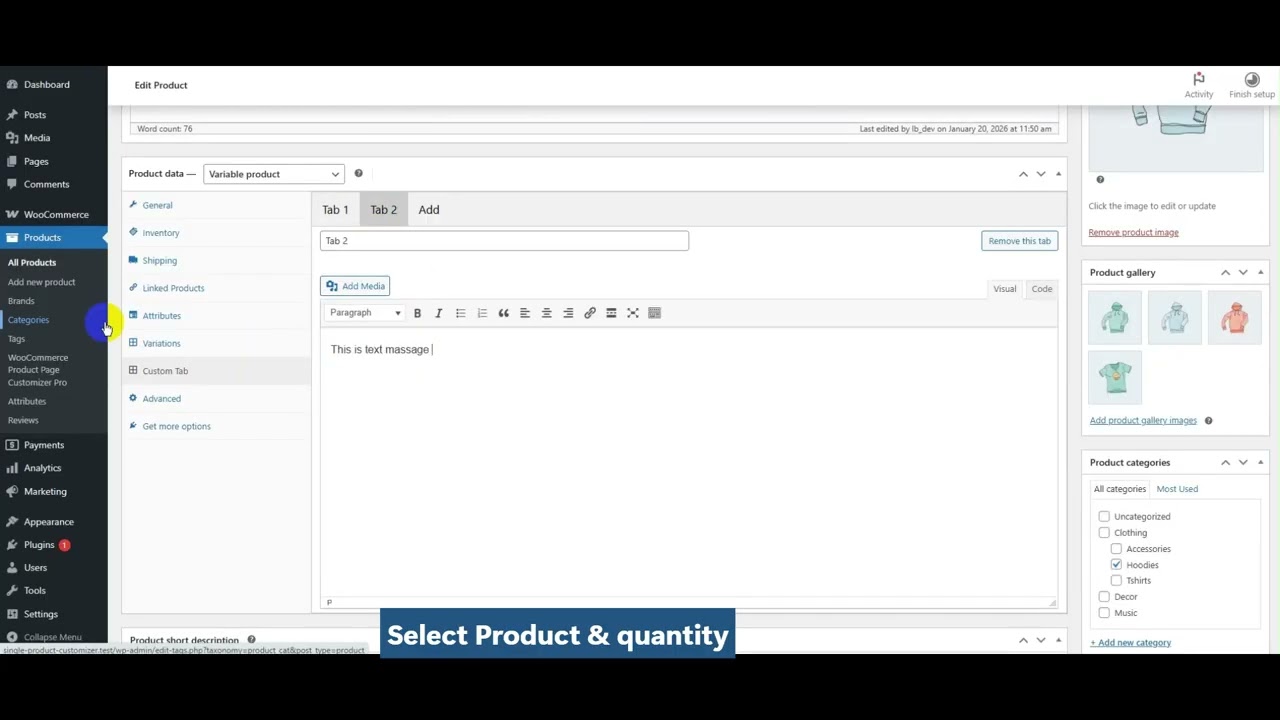
Task: Click the Add Media button
Action: (x=355, y=286)
